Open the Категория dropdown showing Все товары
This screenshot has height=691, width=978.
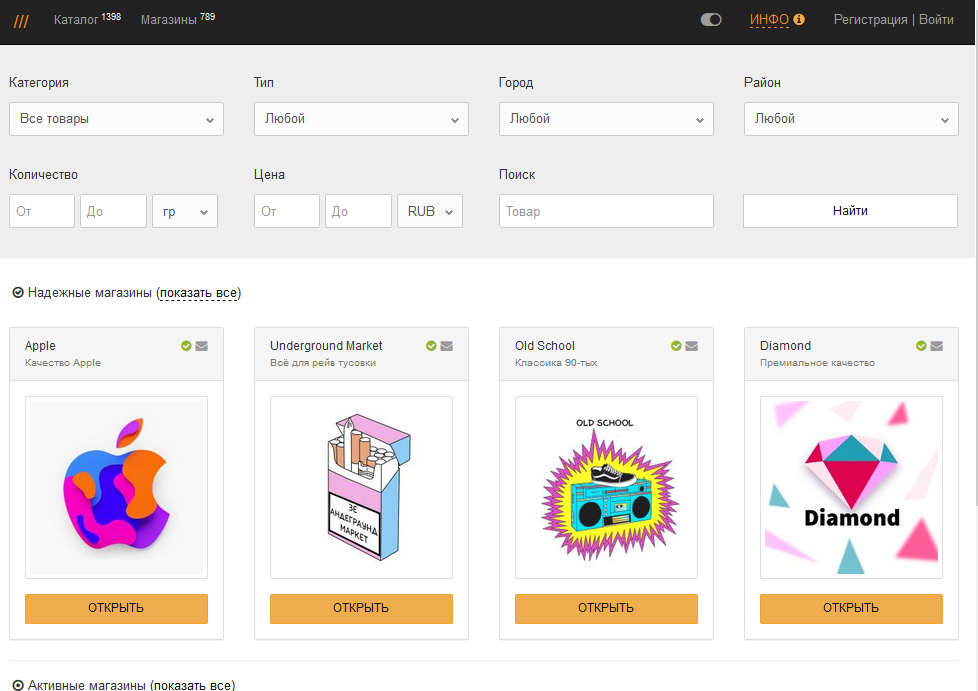point(116,118)
